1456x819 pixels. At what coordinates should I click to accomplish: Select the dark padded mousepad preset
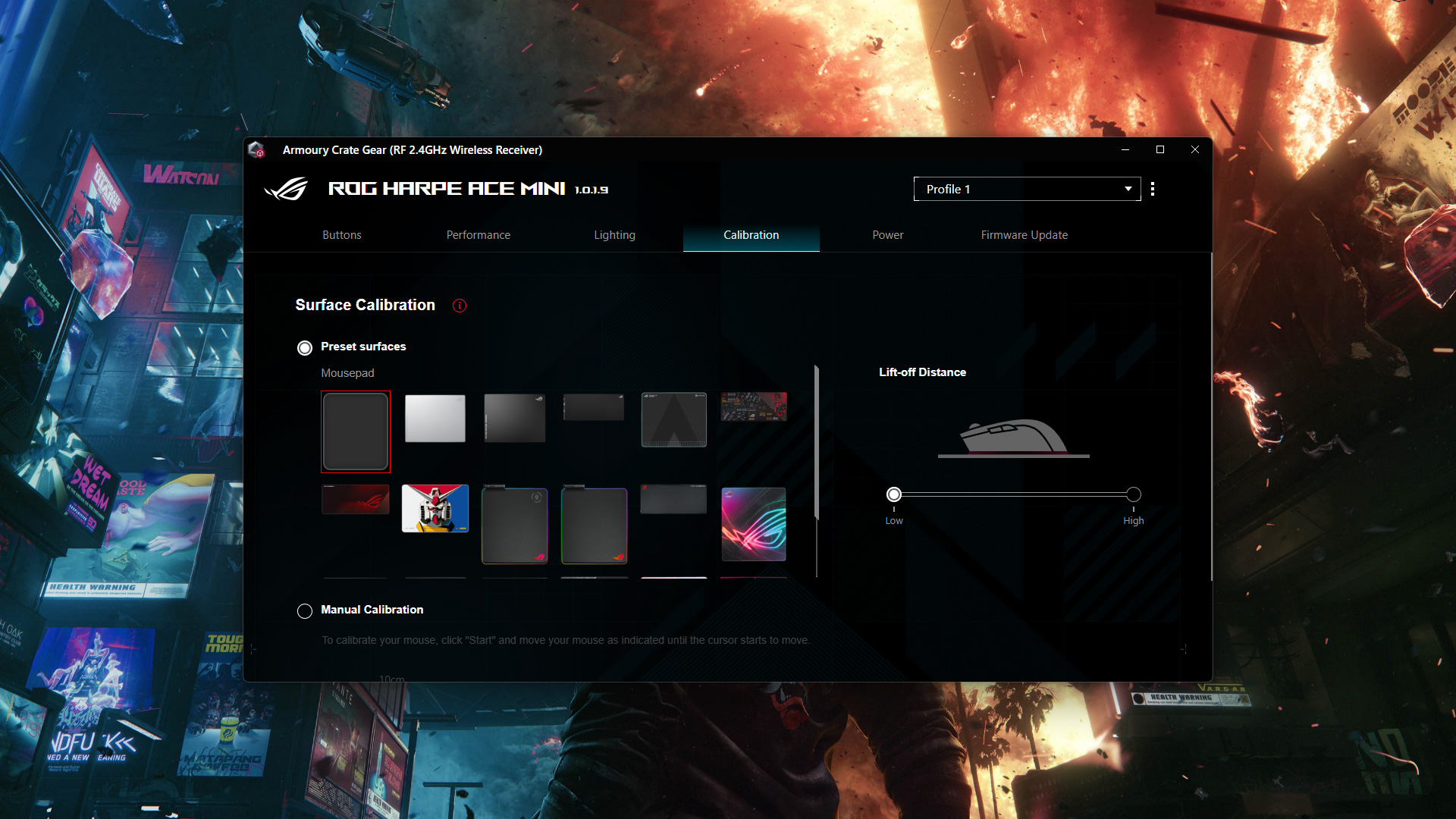click(355, 431)
